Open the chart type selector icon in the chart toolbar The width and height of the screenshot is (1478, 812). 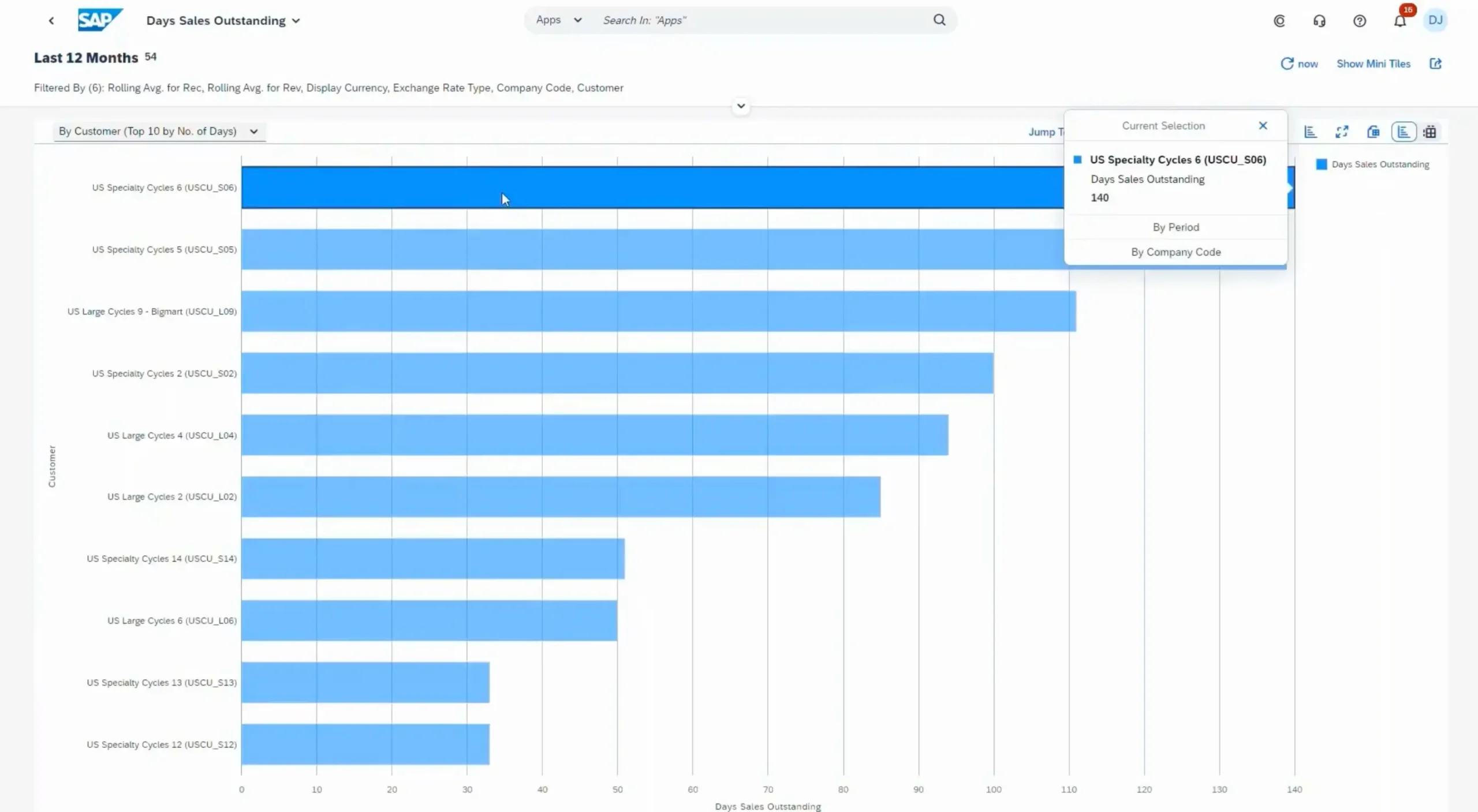1311,132
